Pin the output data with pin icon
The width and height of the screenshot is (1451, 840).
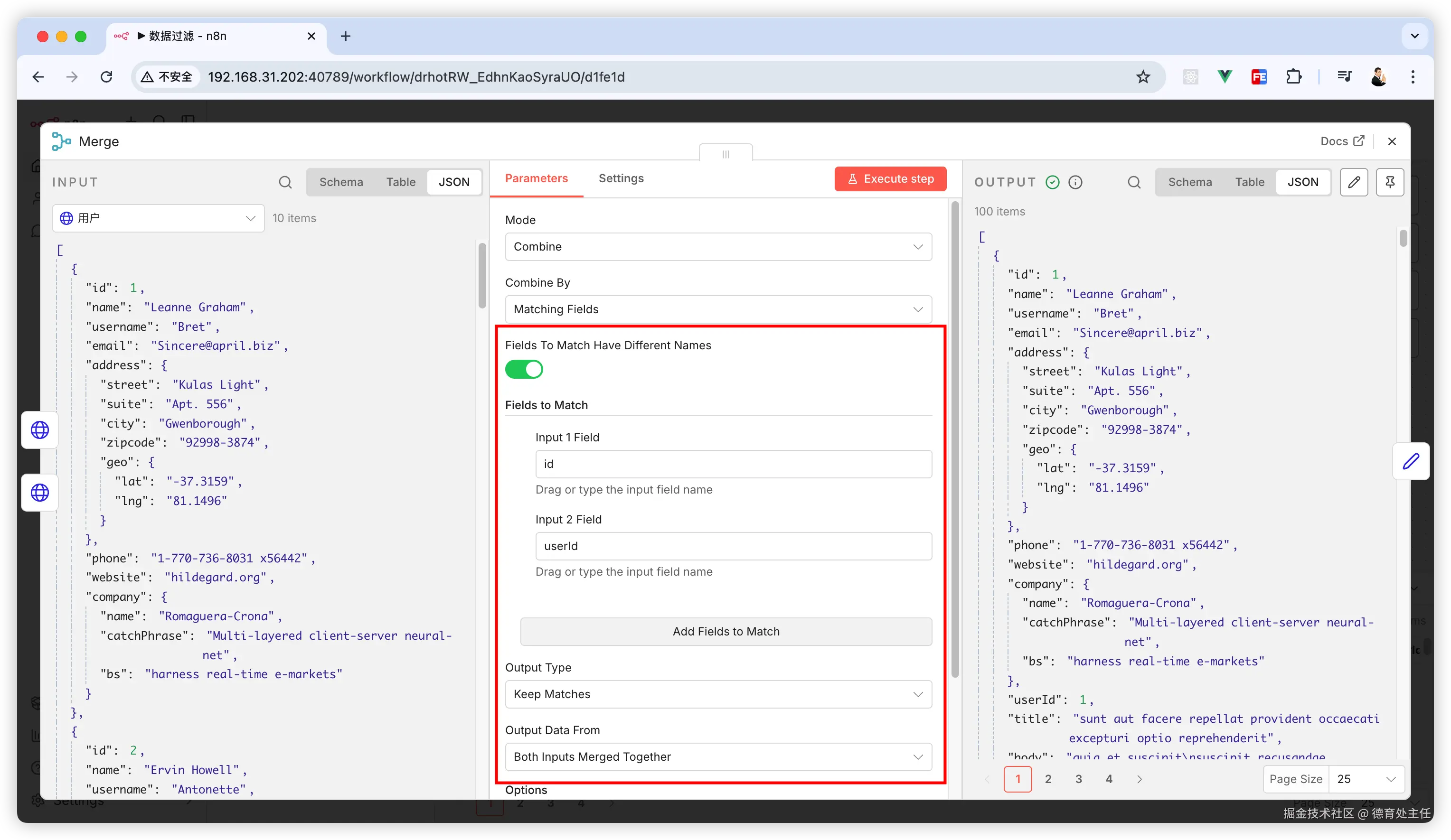[x=1389, y=182]
